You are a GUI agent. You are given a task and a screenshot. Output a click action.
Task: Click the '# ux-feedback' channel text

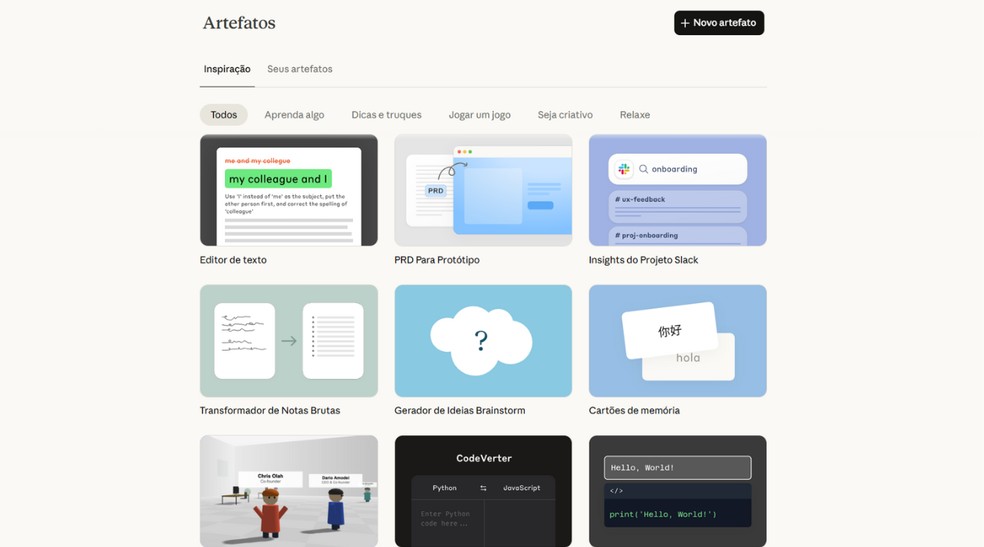640,199
